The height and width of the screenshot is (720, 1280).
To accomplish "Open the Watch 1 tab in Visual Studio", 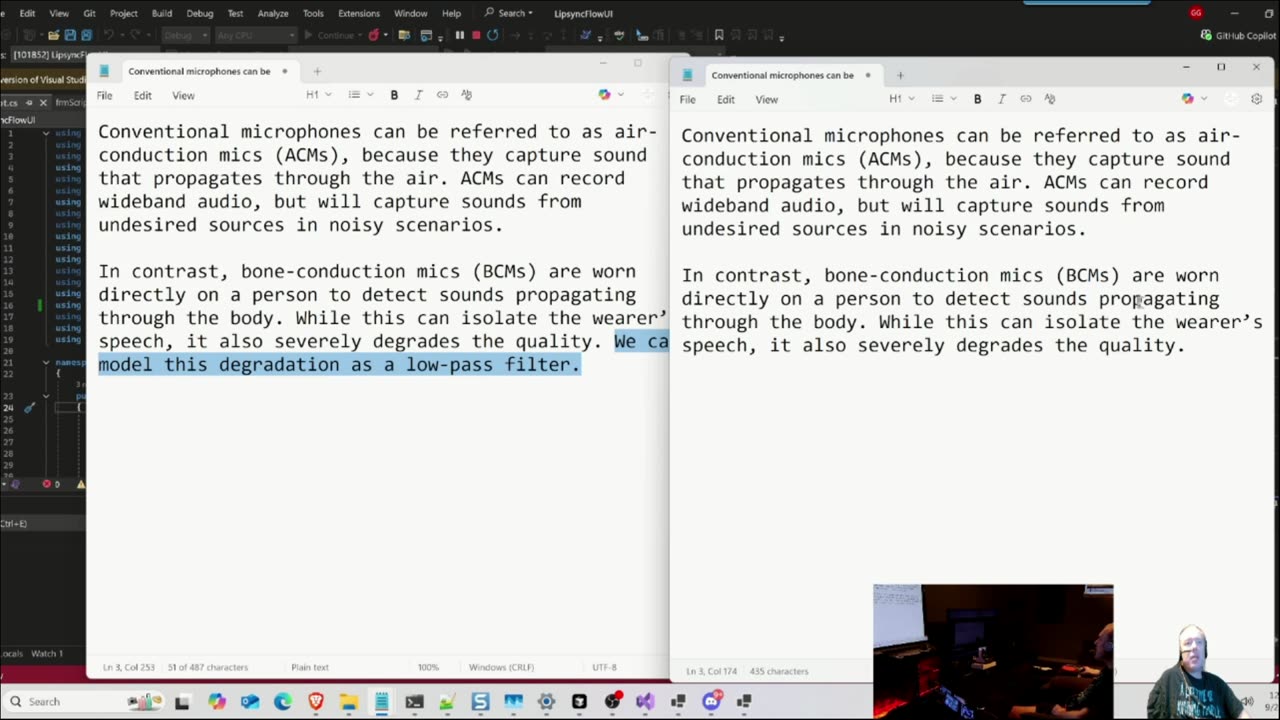I will (x=46, y=654).
